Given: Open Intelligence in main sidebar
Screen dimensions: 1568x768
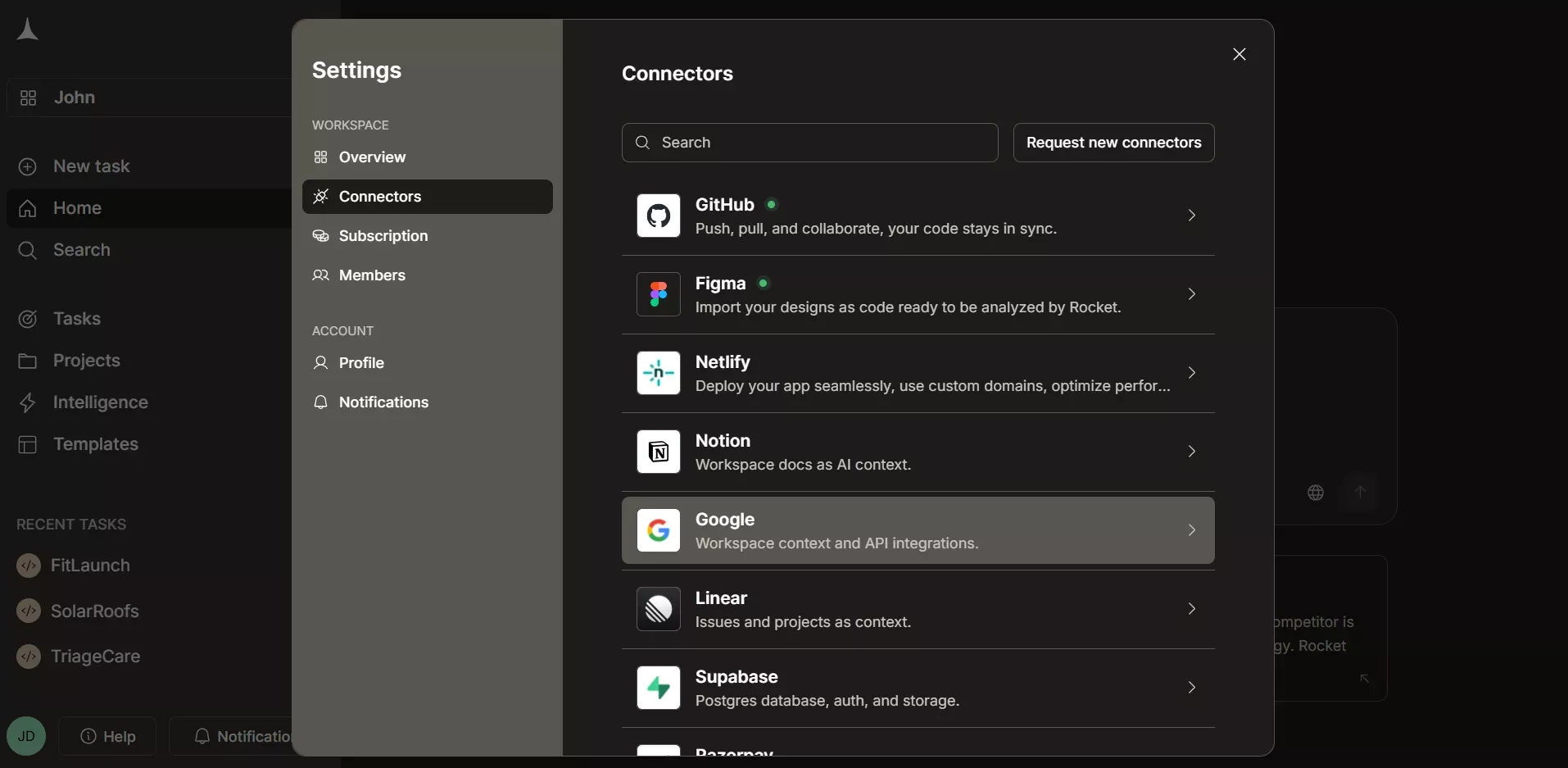Looking at the screenshot, I should tap(149, 402).
